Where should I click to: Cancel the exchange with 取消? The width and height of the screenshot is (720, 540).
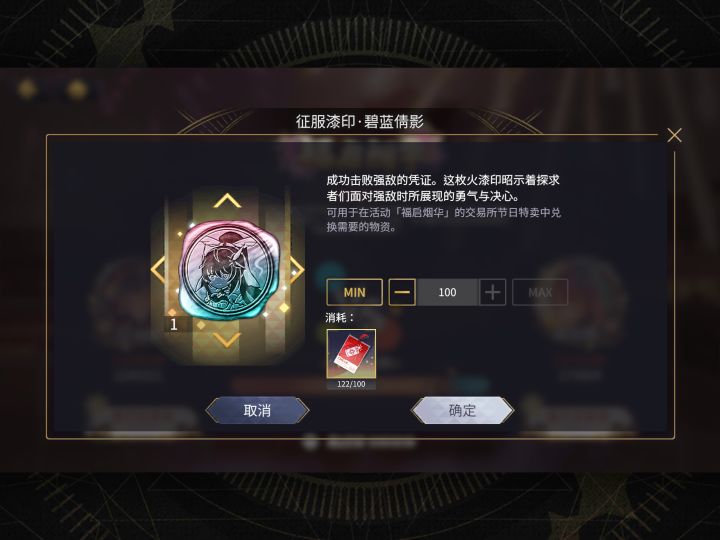coord(257,410)
